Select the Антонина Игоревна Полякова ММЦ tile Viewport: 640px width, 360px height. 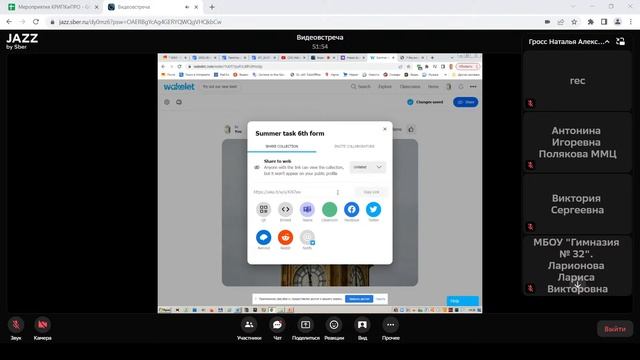[x=577, y=142]
